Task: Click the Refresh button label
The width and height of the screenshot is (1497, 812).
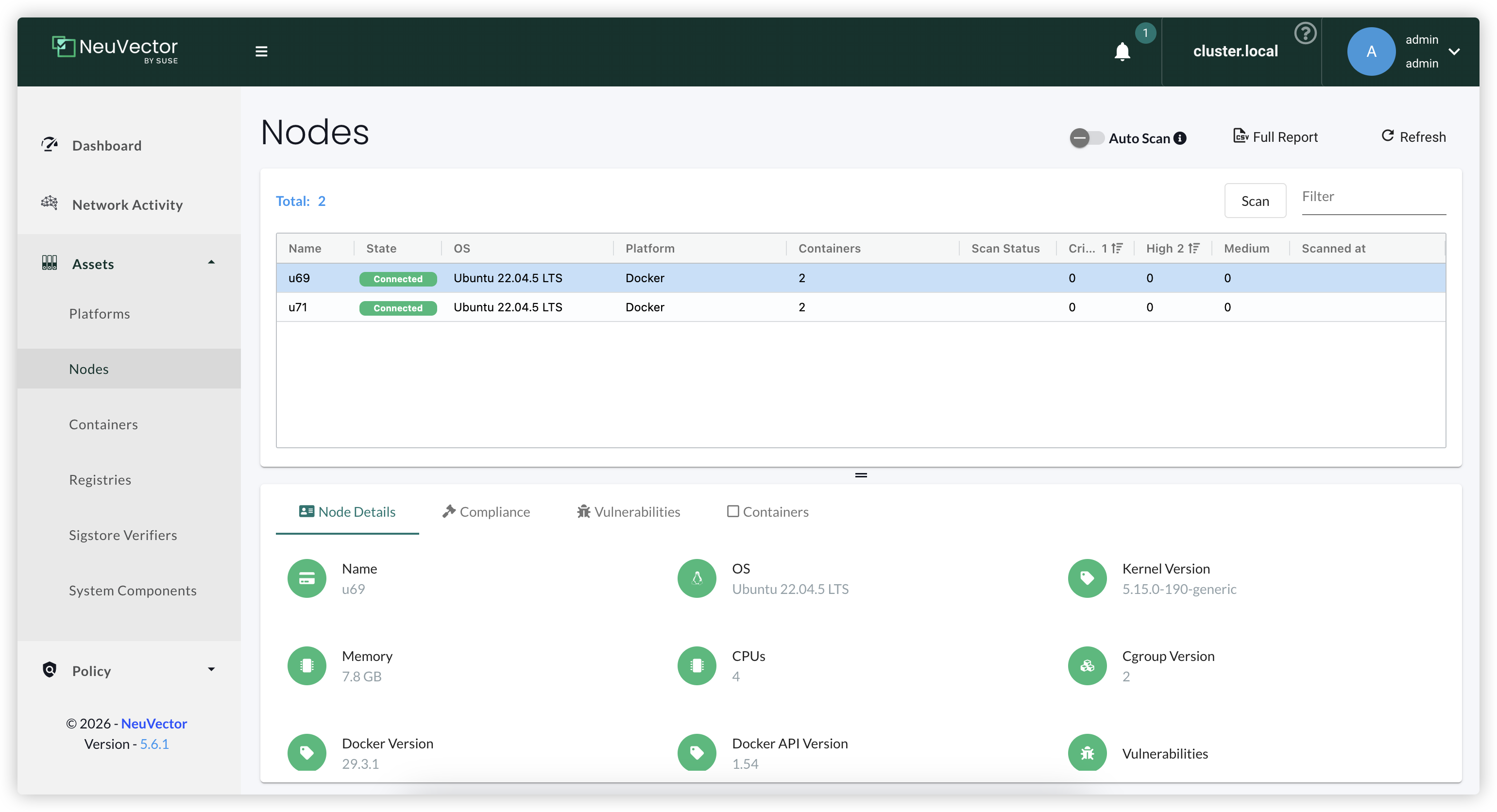Action: pyautogui.click(x=1423, y=136)
